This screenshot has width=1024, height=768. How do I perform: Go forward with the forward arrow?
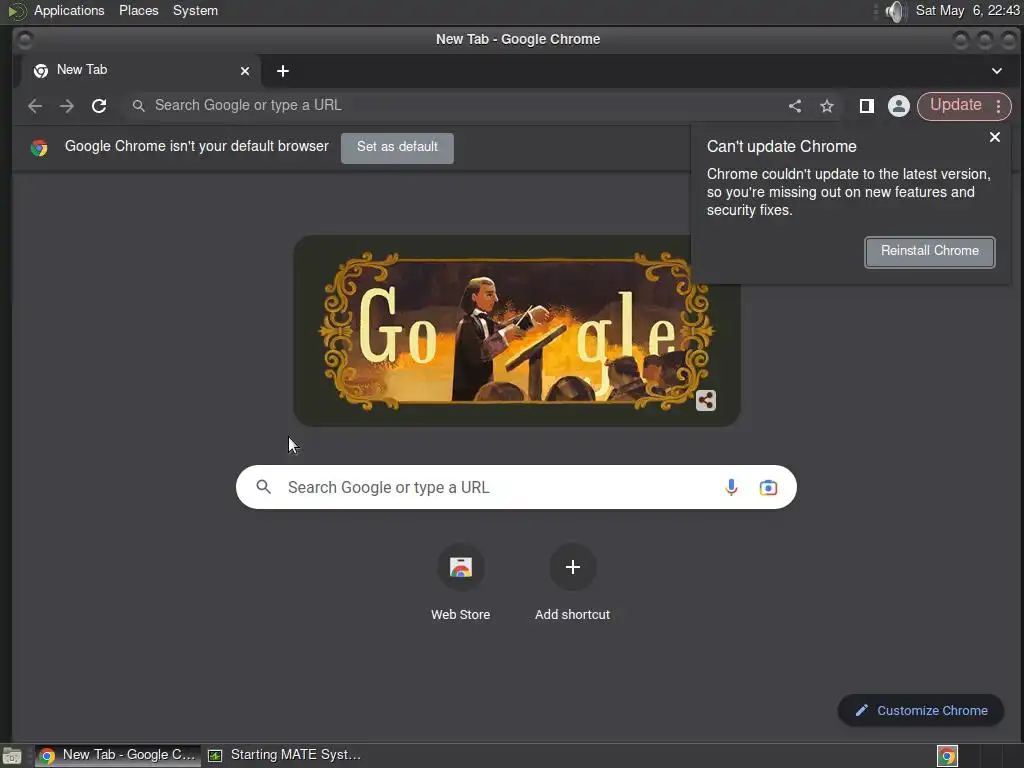click(67, 106)
